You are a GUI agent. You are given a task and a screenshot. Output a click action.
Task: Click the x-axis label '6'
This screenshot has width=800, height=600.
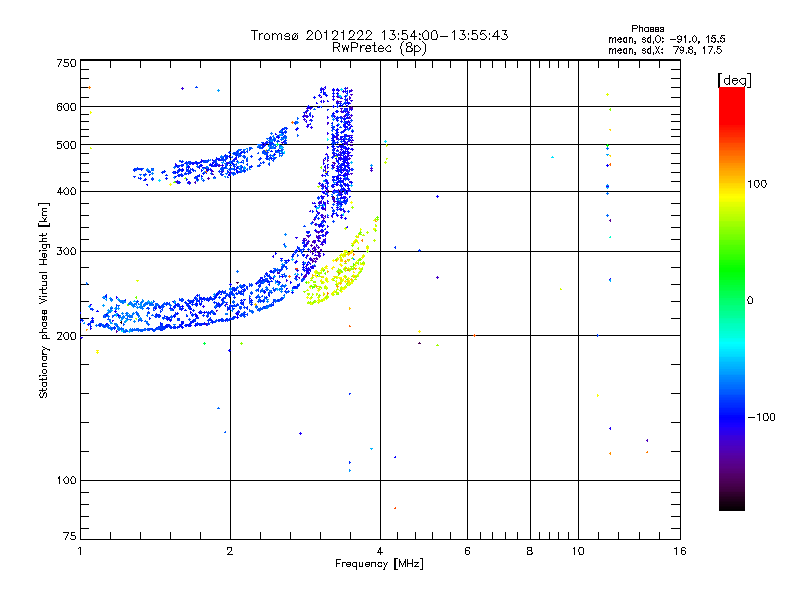click(x=467, y=551)
